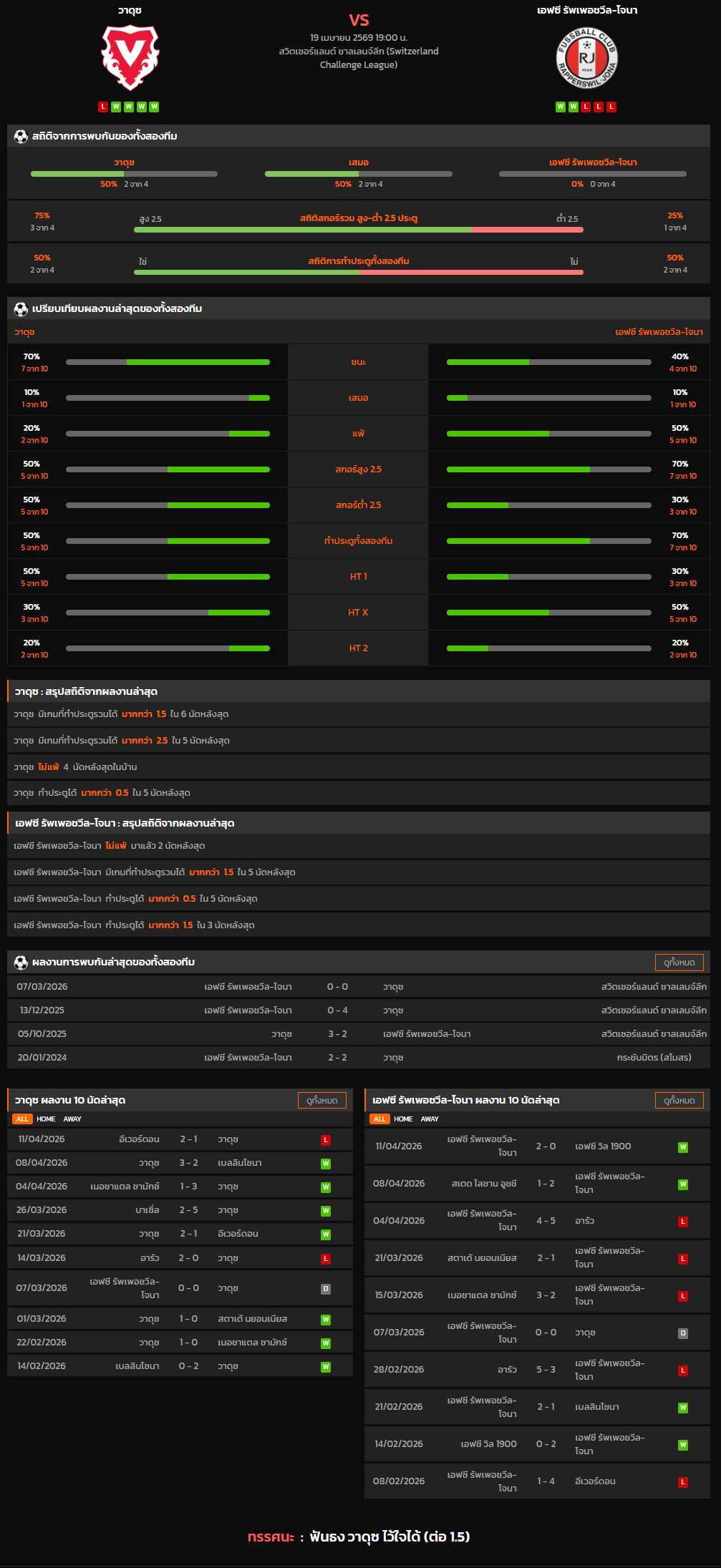Click soccer ball icon beside head-to-head statistics header
This screenshot has width=721, height=1568.
coord(21,136)
